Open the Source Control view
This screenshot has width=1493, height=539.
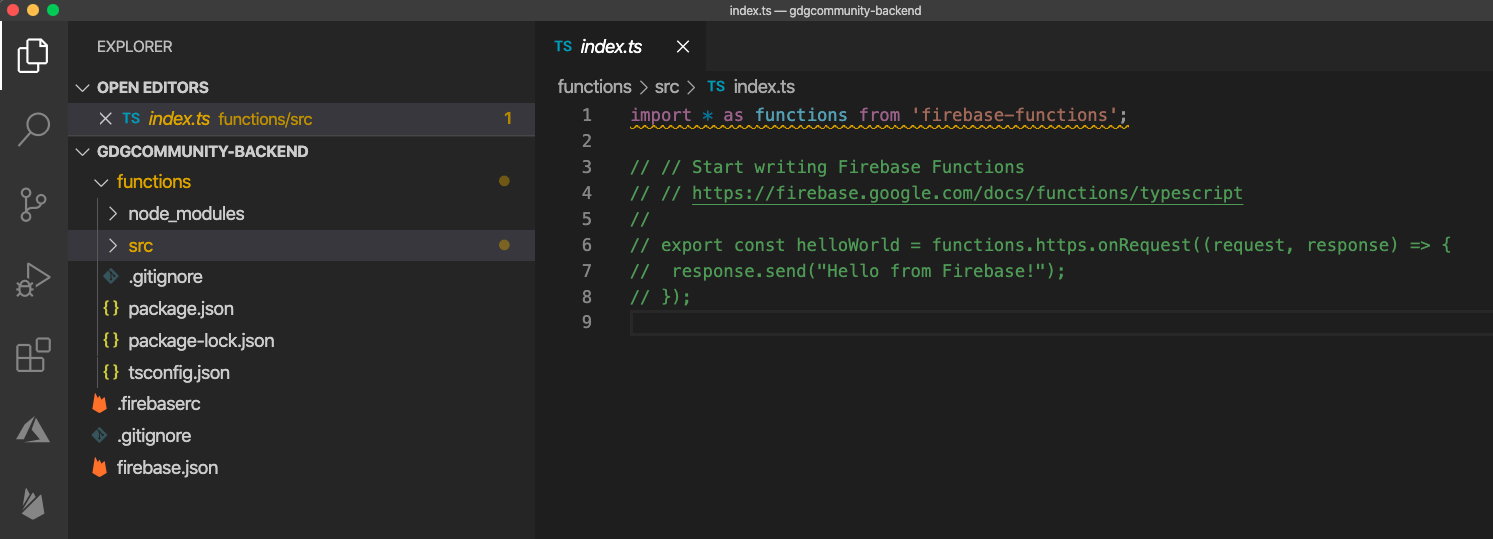pyautogui.click(x=33, y=204)
